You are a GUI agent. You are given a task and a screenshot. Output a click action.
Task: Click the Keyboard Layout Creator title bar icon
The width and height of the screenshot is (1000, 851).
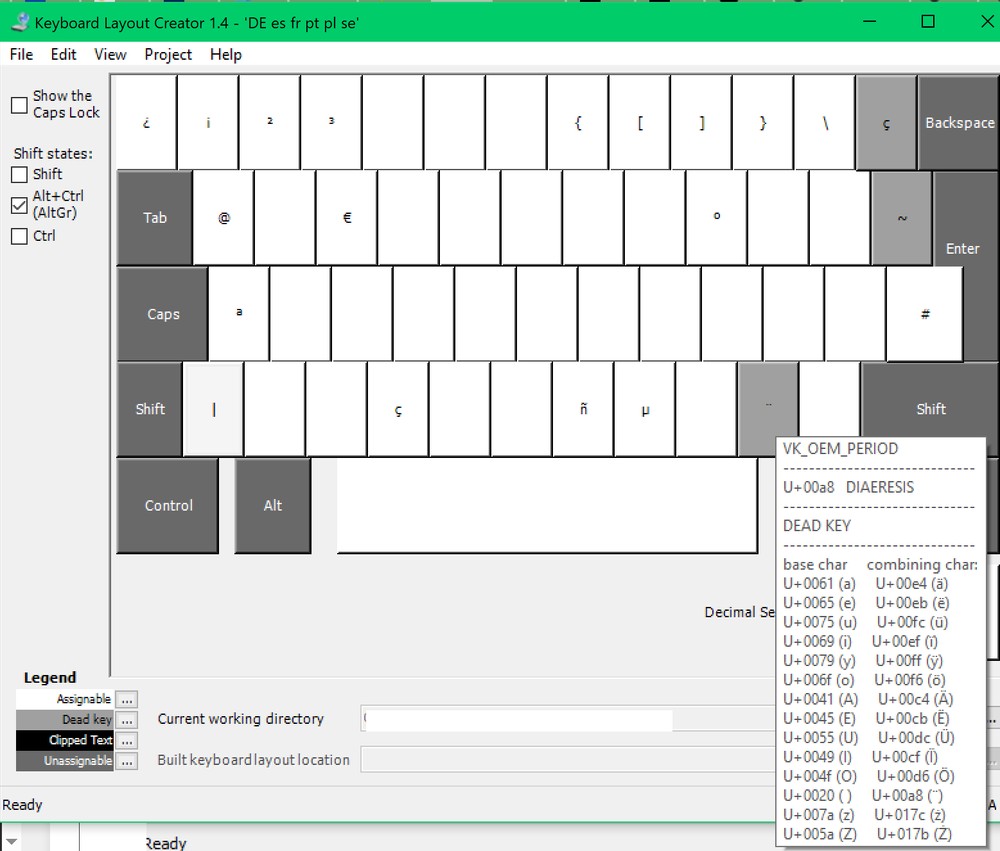coord(19,22)
